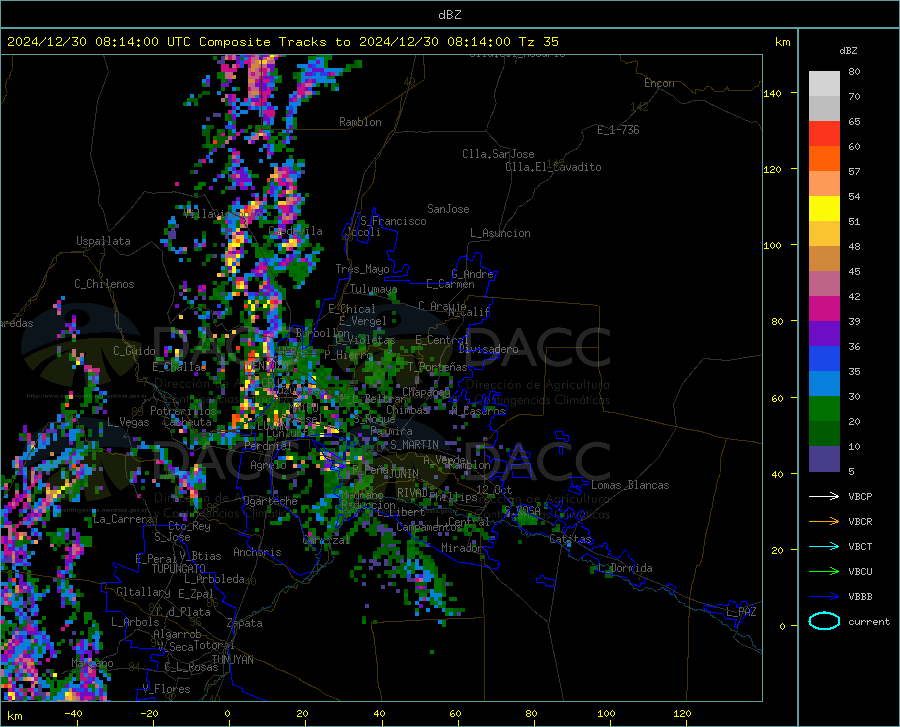The image size is (900, 727).
Task: Click the Clla.SanJose map label
Action: click(x=498, y=154)
